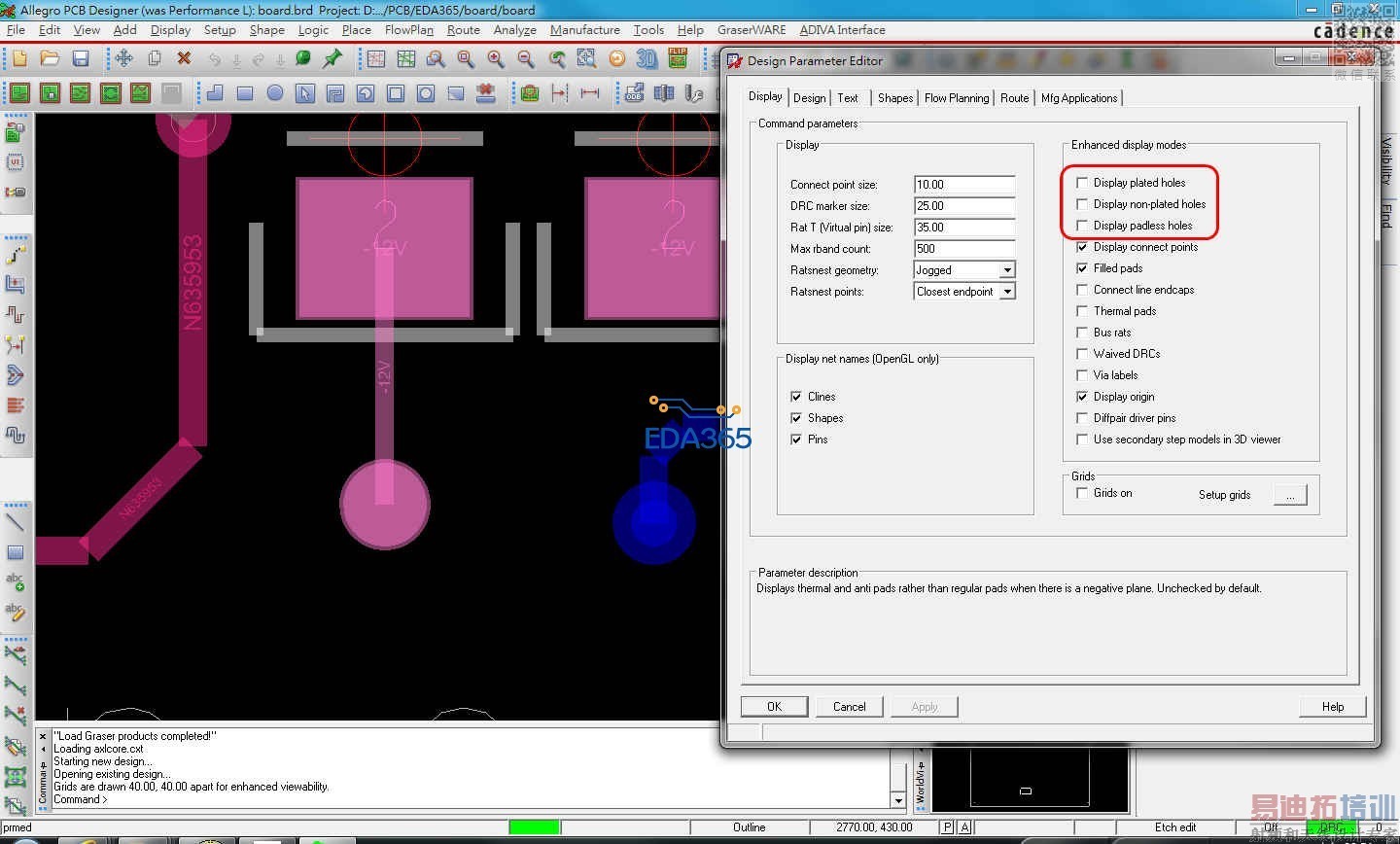The width and height of the screenshot is (1400, 844).
Task: Click the Cancel button
Action: [x=849, y=707]
